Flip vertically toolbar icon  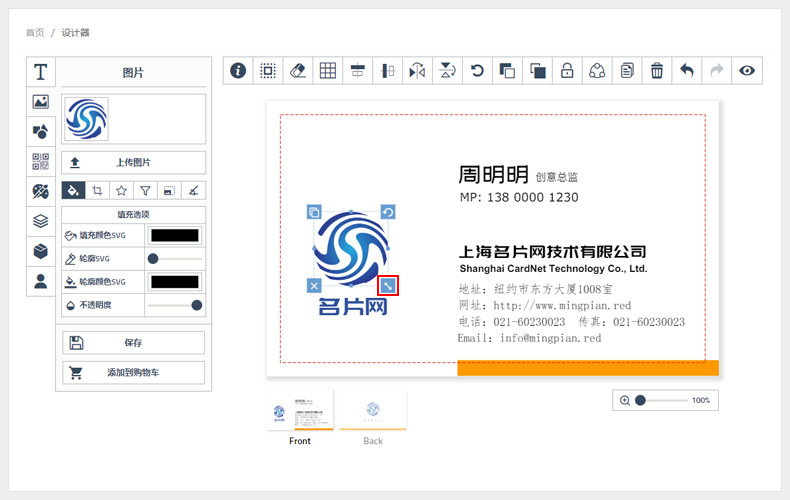pos(447,71)
